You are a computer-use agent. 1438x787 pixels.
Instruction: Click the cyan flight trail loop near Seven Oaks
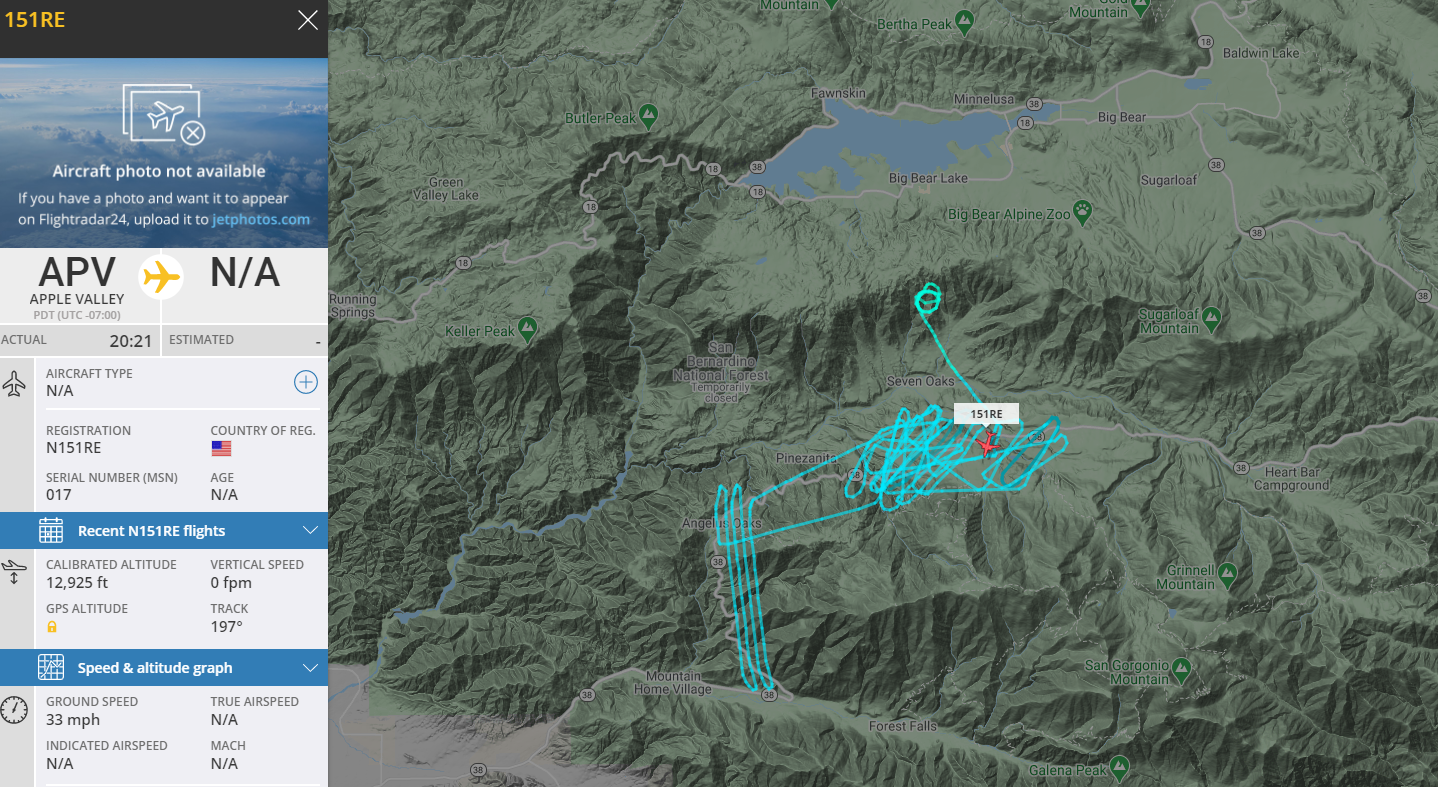click(928, 297)
